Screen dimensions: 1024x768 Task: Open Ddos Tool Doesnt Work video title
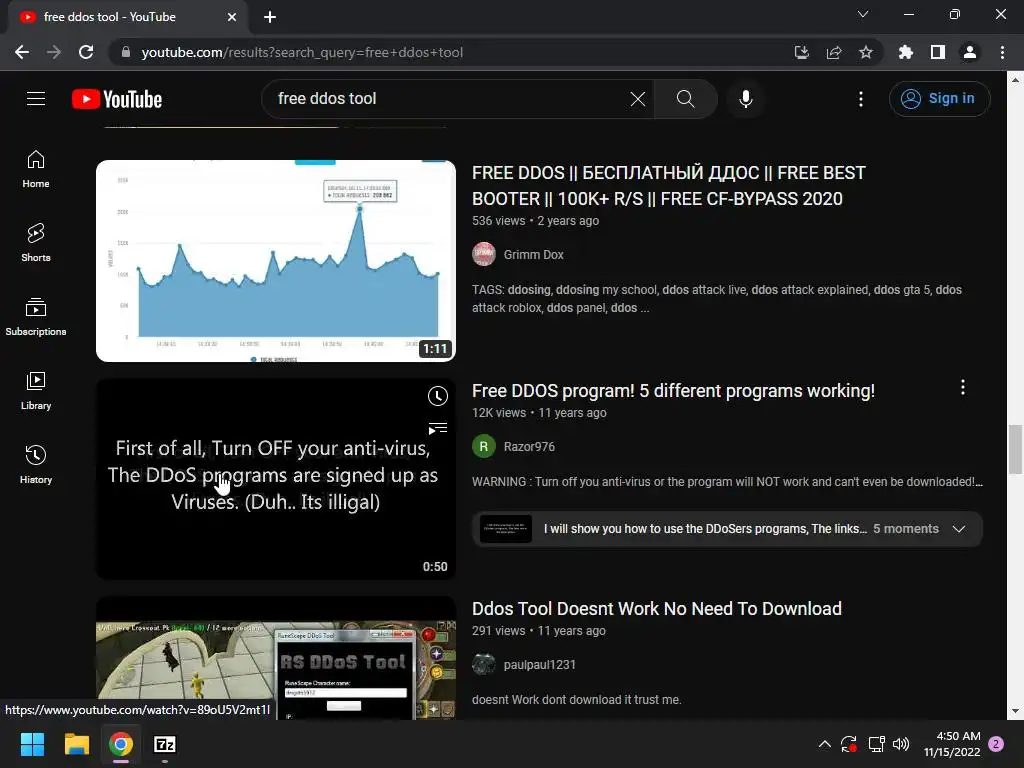point(657,609)
